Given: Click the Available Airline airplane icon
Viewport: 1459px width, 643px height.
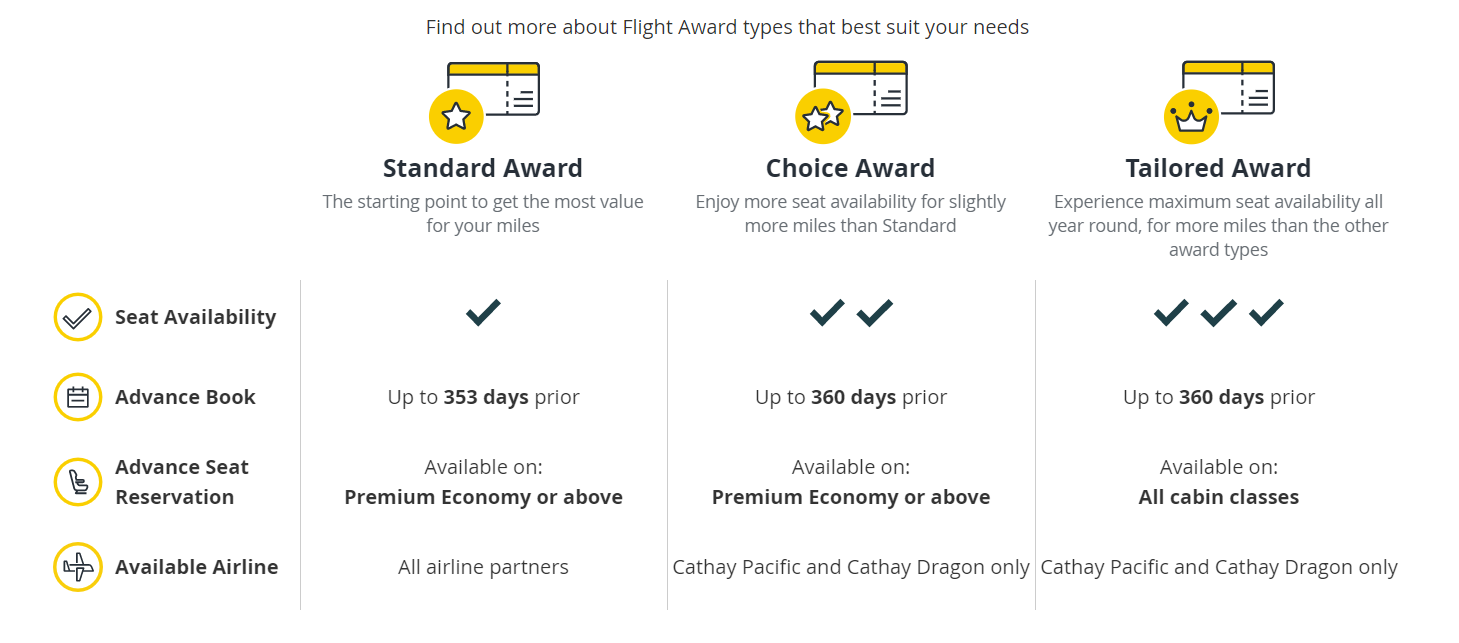Looking at the screenshot, I should click(x=78, y=567).
